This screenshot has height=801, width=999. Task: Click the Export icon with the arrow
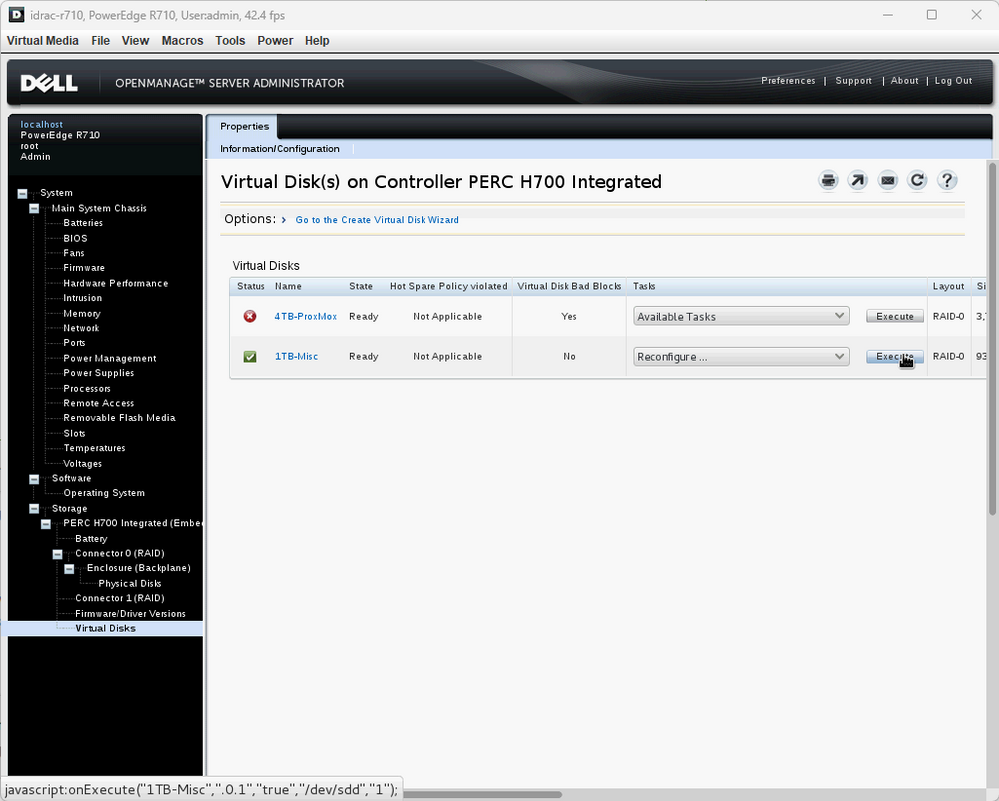(858, 181)
